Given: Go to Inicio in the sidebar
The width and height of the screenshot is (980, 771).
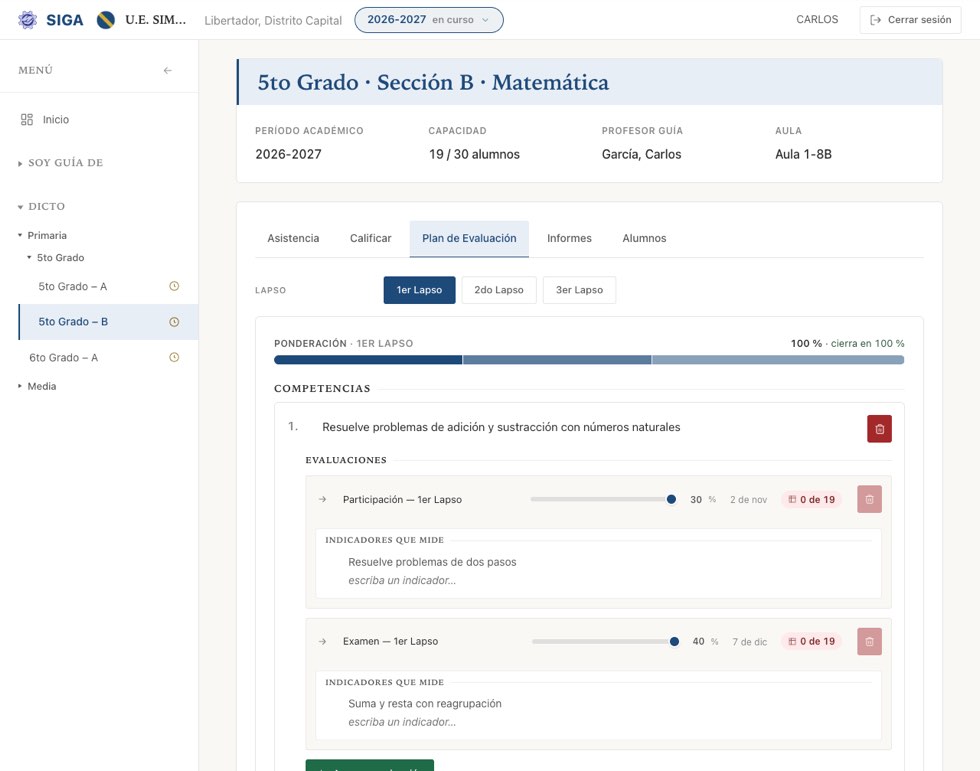Looking at the screenshot, I should click(56, 119).
